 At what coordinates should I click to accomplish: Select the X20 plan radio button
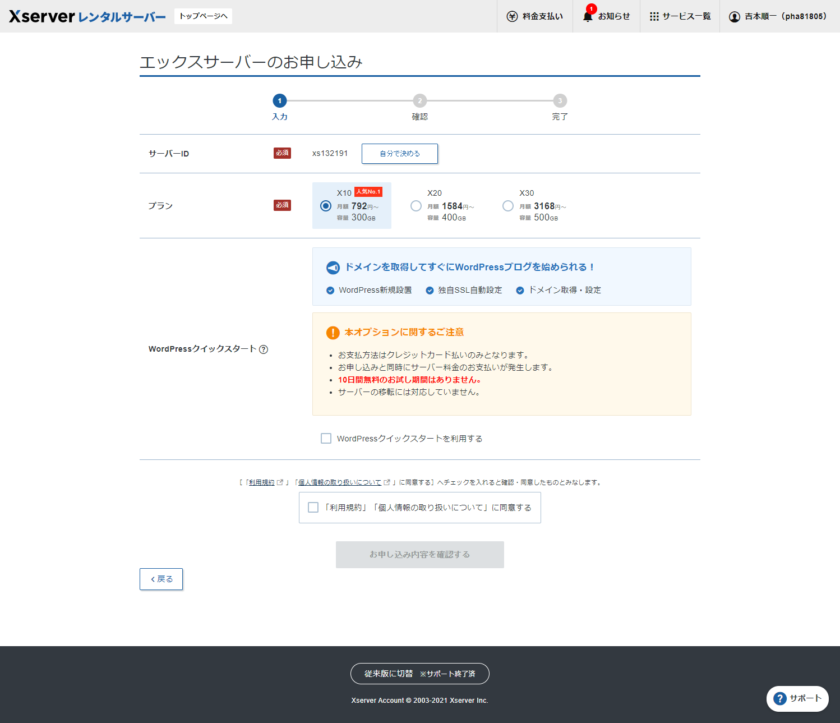click(416, 206)
